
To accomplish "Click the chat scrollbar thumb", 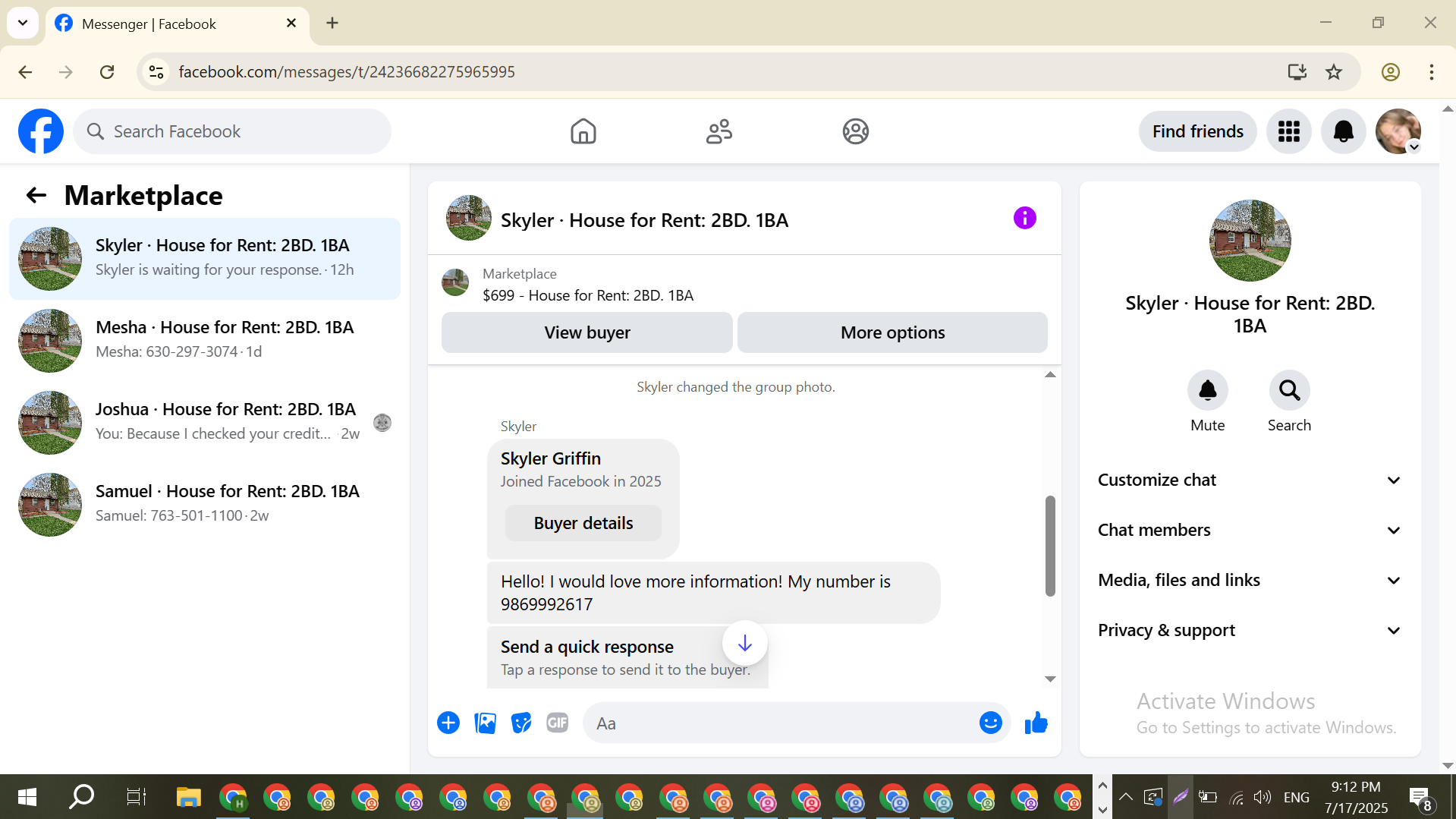I will coord(1050,546).
